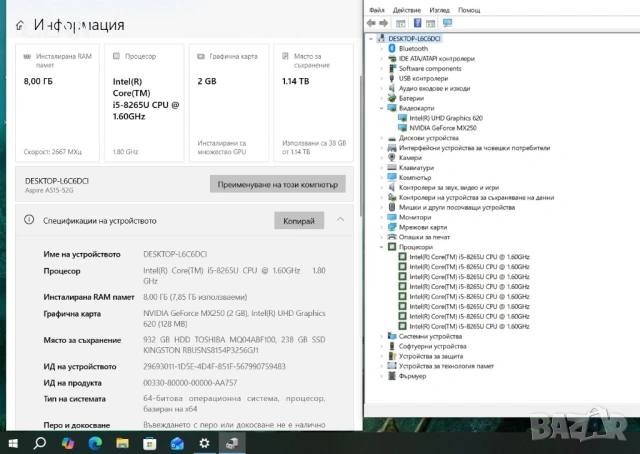Viewport: 640px width, 454px height.
Task: Select Софтуерни устройства tree item
Action: (432, 346)
